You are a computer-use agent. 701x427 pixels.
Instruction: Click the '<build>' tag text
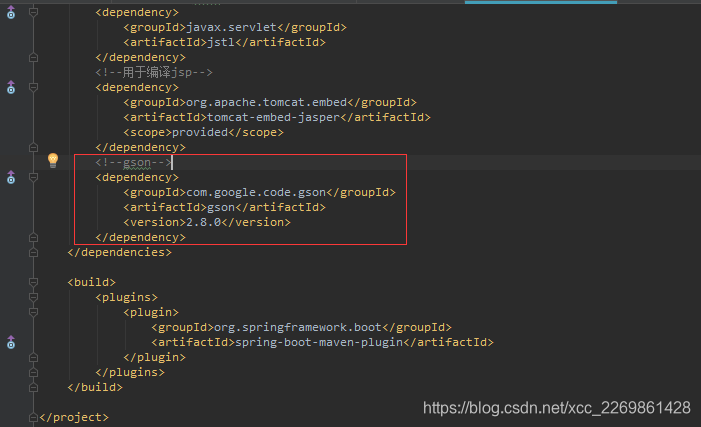click(x=92, y=282)
